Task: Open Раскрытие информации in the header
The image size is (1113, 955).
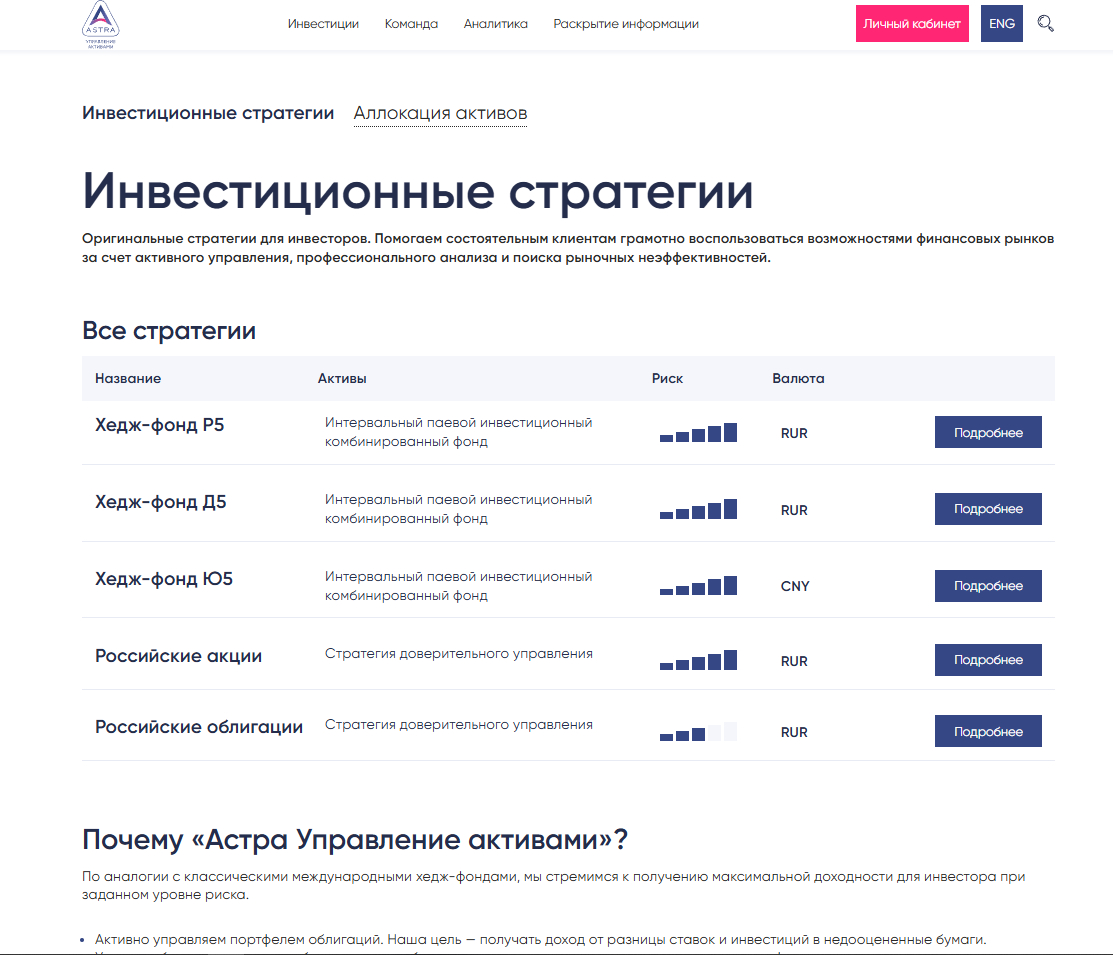Action: click(x=625, y=23)
